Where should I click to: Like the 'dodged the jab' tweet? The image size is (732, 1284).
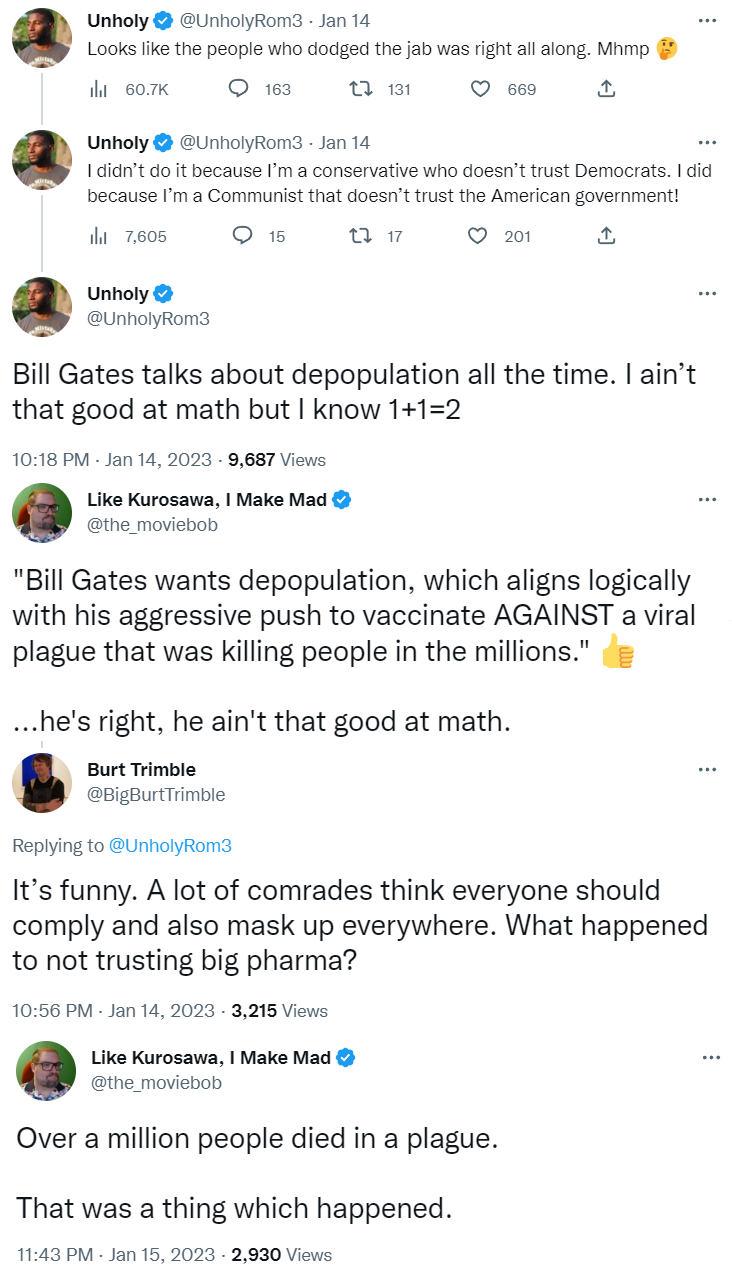tap(480, 89)
